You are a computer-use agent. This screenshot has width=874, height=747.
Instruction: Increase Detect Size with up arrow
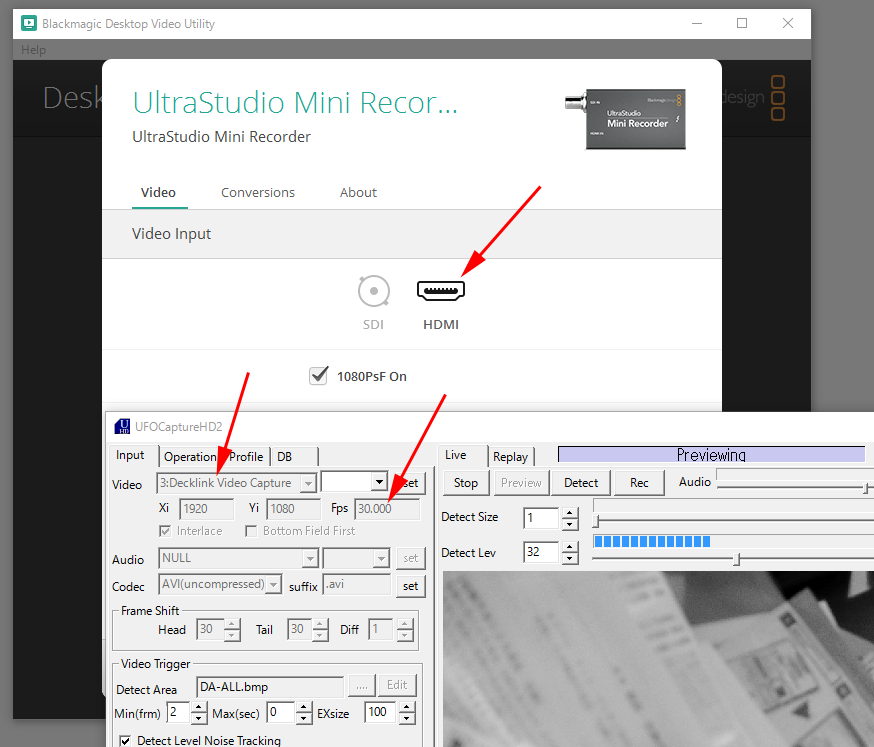570,513
